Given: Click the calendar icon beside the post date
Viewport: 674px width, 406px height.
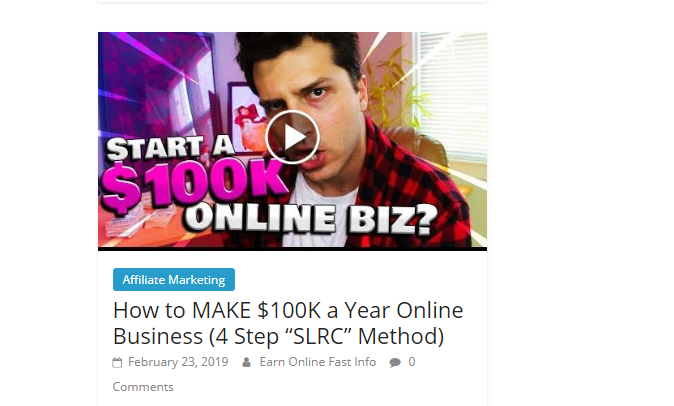Looking at the screenshot, I should [x=117, y=363].
